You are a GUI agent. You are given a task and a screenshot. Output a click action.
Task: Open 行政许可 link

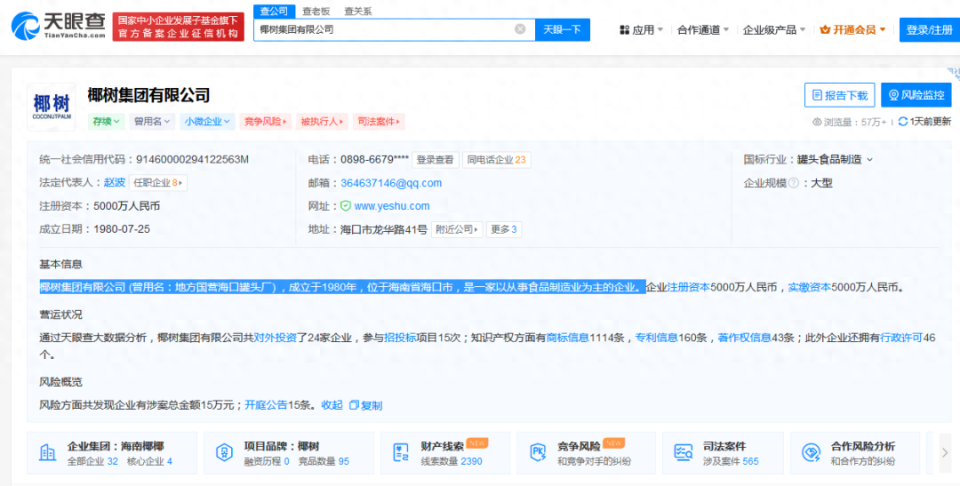pos(901,337)
